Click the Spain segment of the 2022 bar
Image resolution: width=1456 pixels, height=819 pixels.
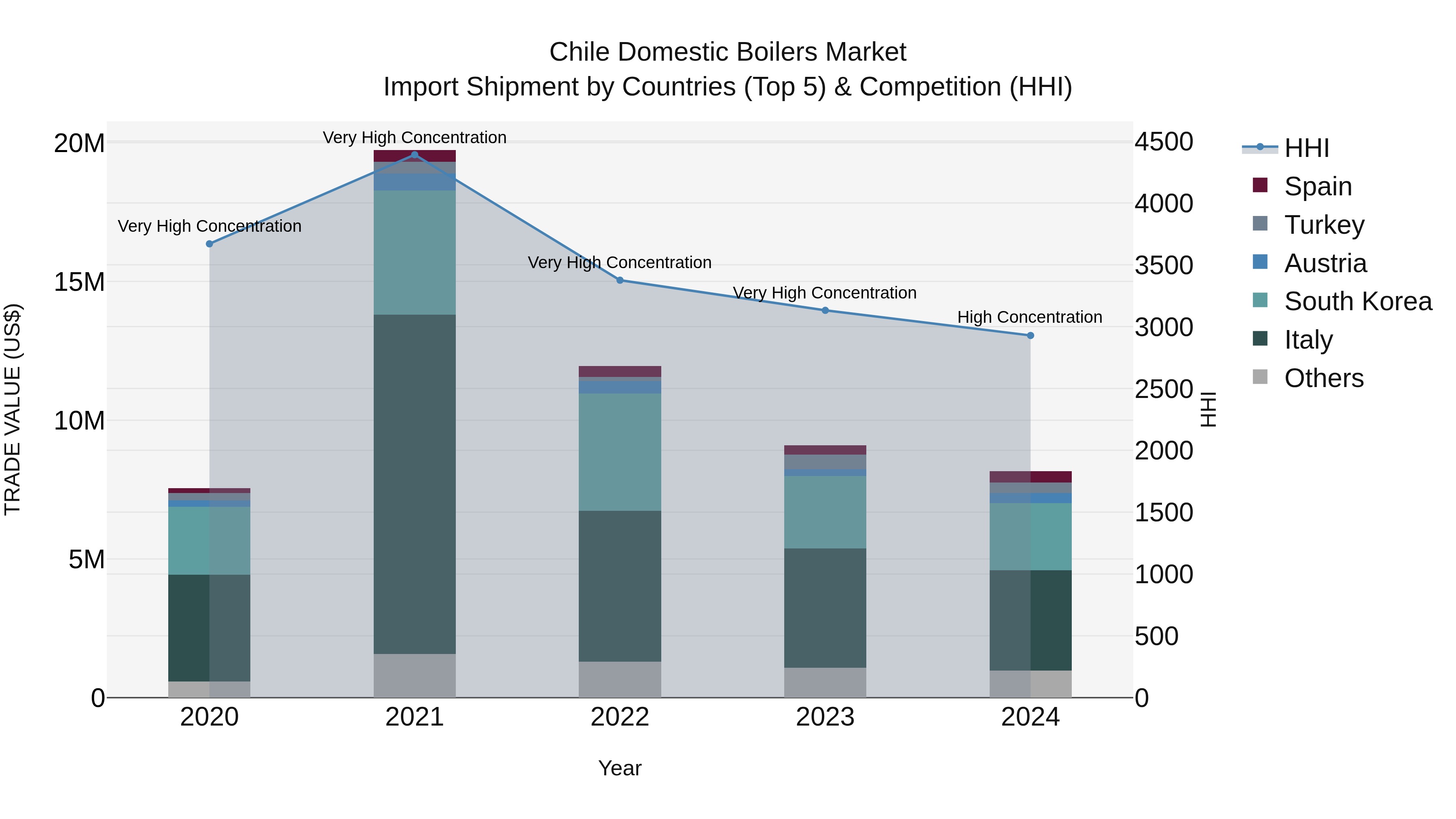tap(620, 371)
